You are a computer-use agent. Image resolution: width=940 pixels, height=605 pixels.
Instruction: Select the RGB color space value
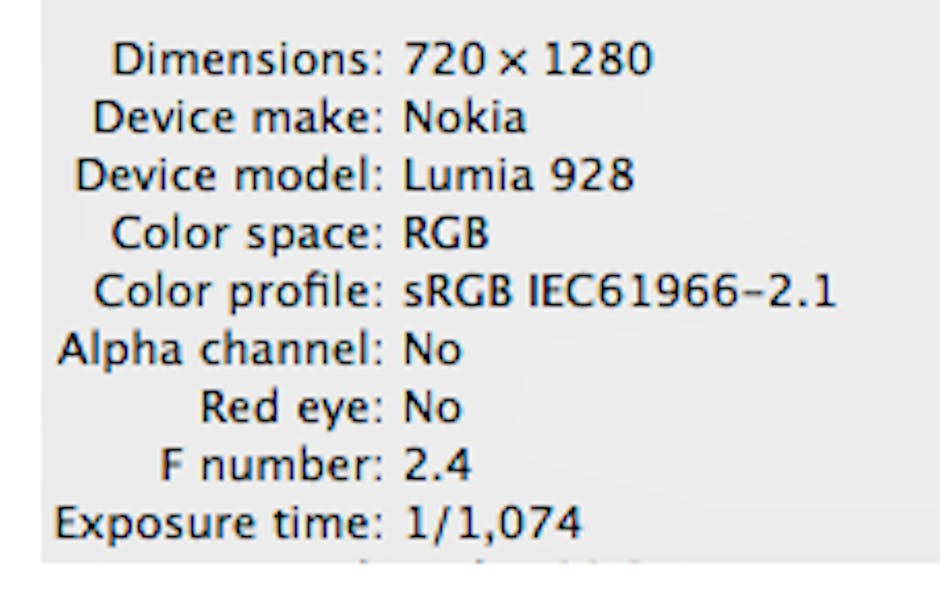pyautogui.click(x=446, y=234)
